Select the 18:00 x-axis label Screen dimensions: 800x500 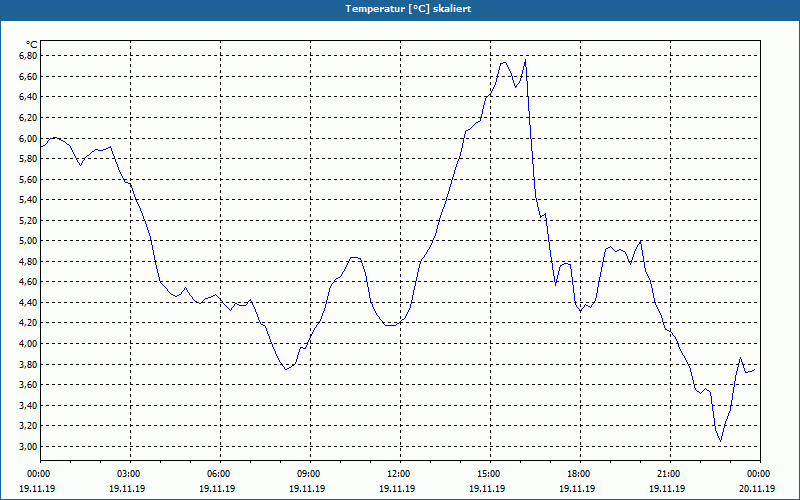coord(580,474)
